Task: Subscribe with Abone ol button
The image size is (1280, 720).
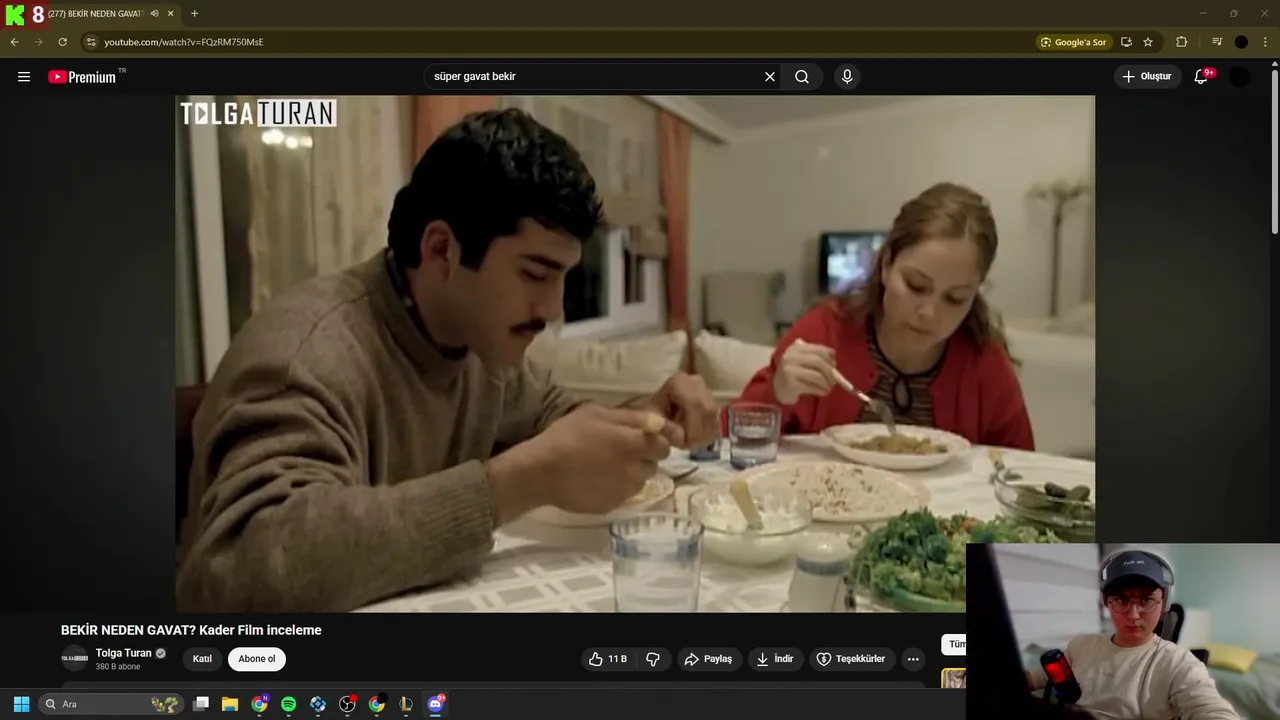Action: click(x=257, y=659)
